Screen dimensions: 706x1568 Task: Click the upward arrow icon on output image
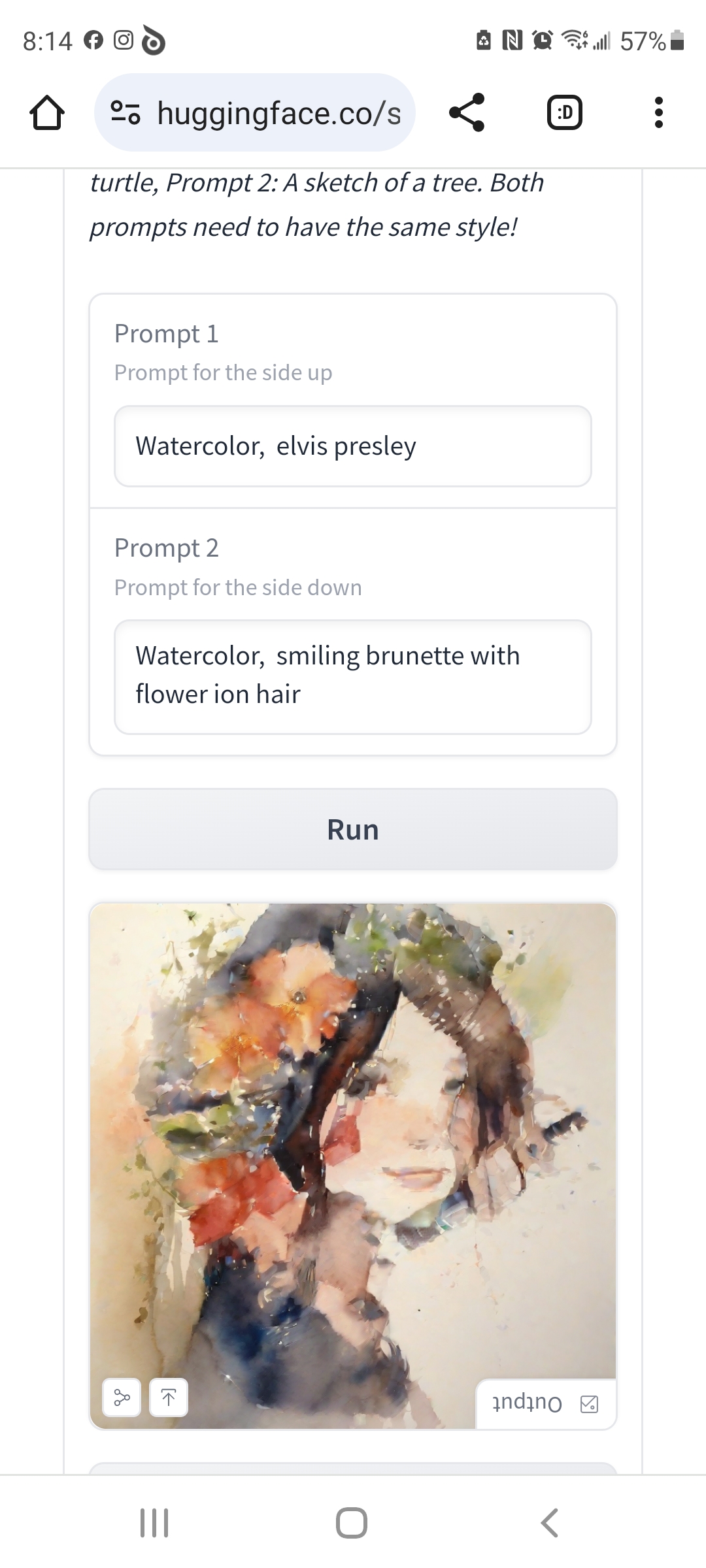point(169,1397)
